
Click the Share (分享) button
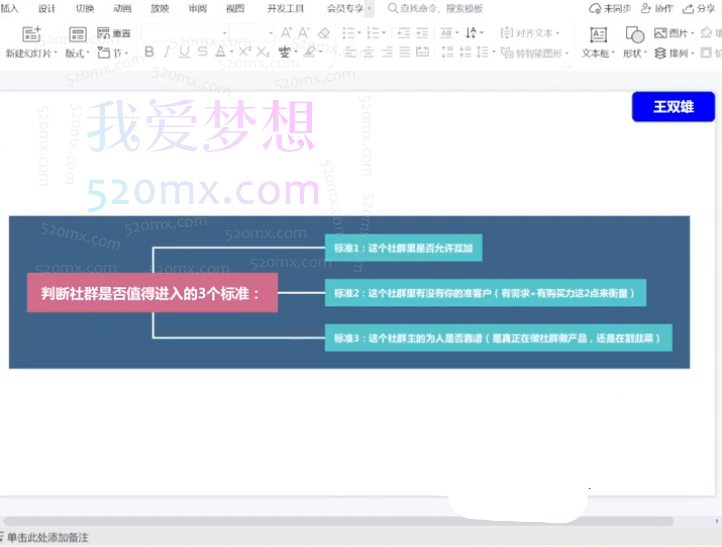click(x=699, y=8)
